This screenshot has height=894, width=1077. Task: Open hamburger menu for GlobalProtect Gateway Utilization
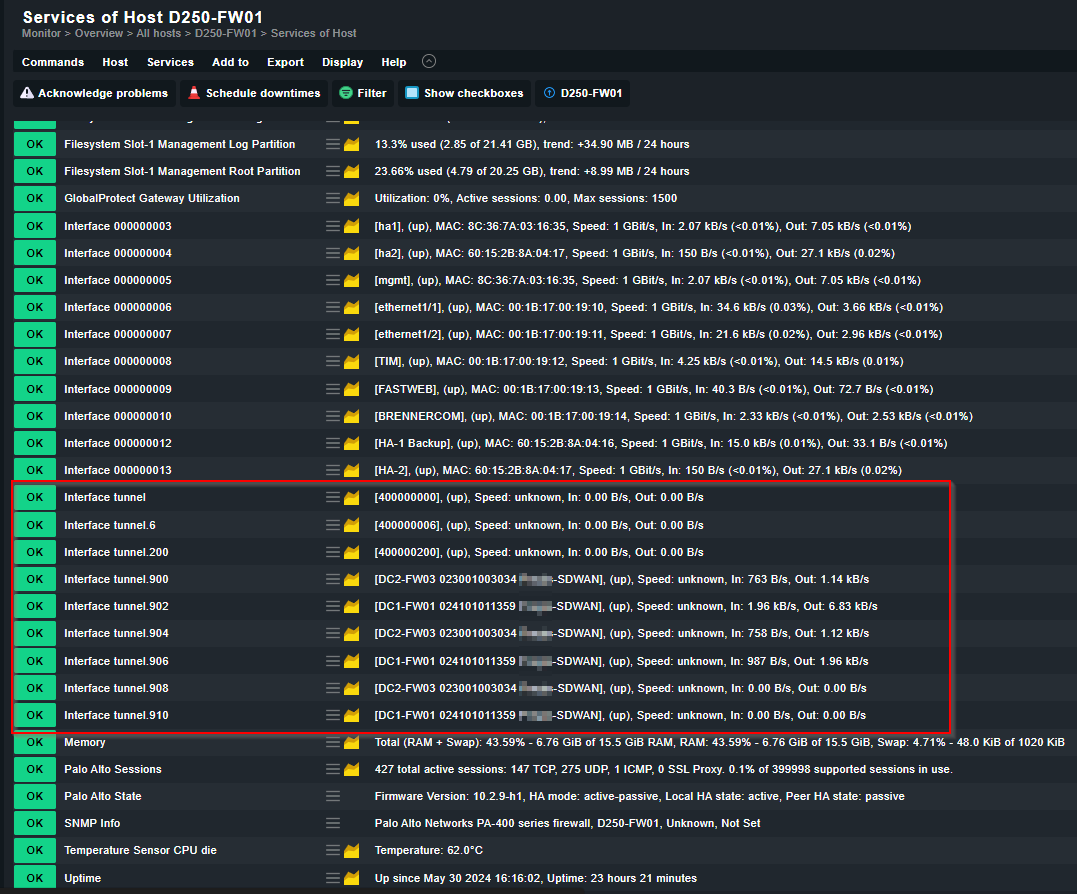[x=333, y=198]
